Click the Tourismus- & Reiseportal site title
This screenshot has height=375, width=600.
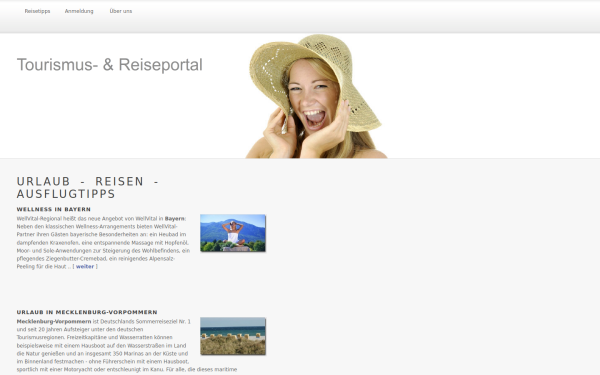point(109,65)
